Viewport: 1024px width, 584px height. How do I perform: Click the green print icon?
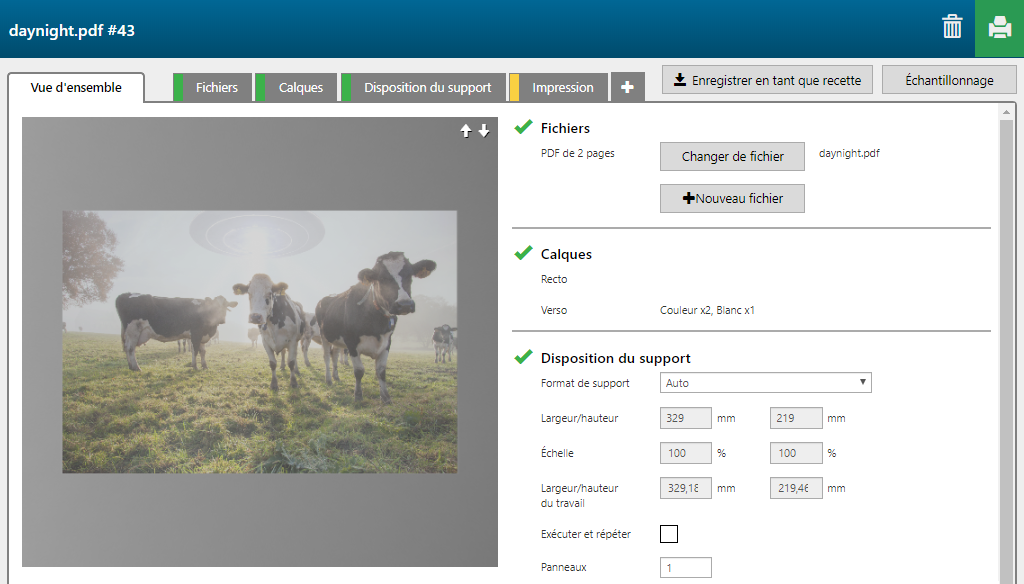coord(999,28)
